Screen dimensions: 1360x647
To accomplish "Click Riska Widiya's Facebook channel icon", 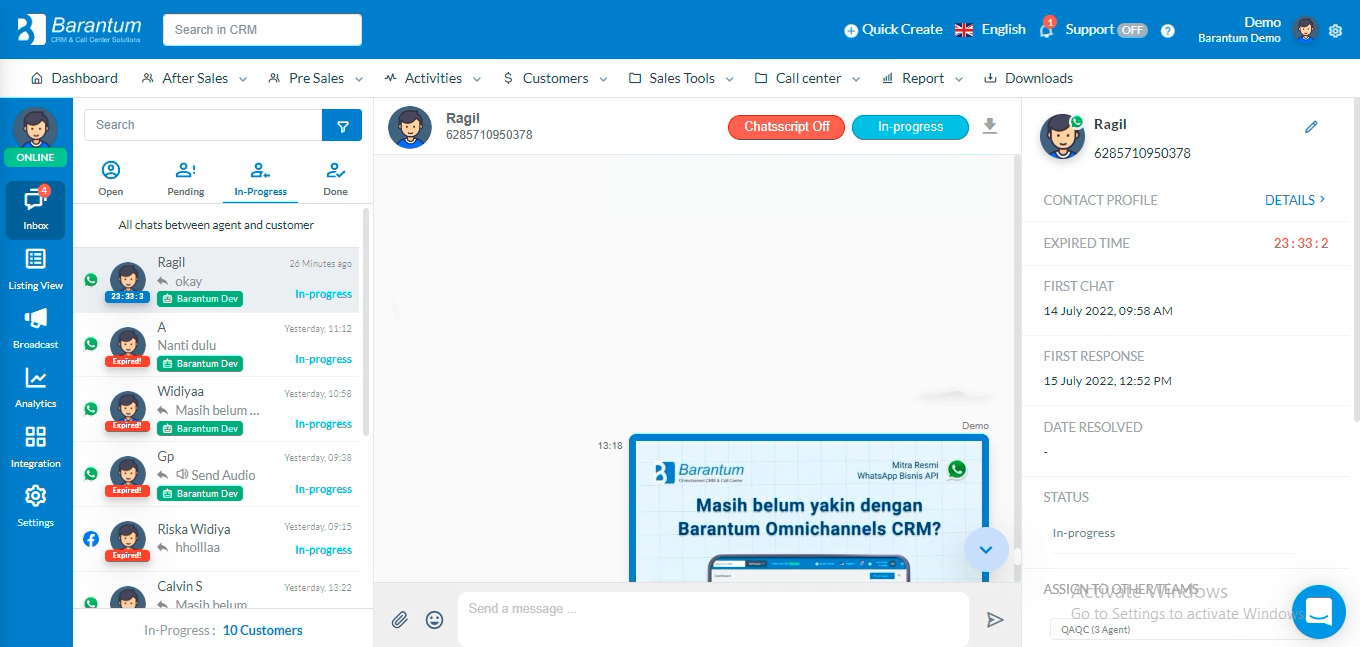I will [x=91, y=539].
